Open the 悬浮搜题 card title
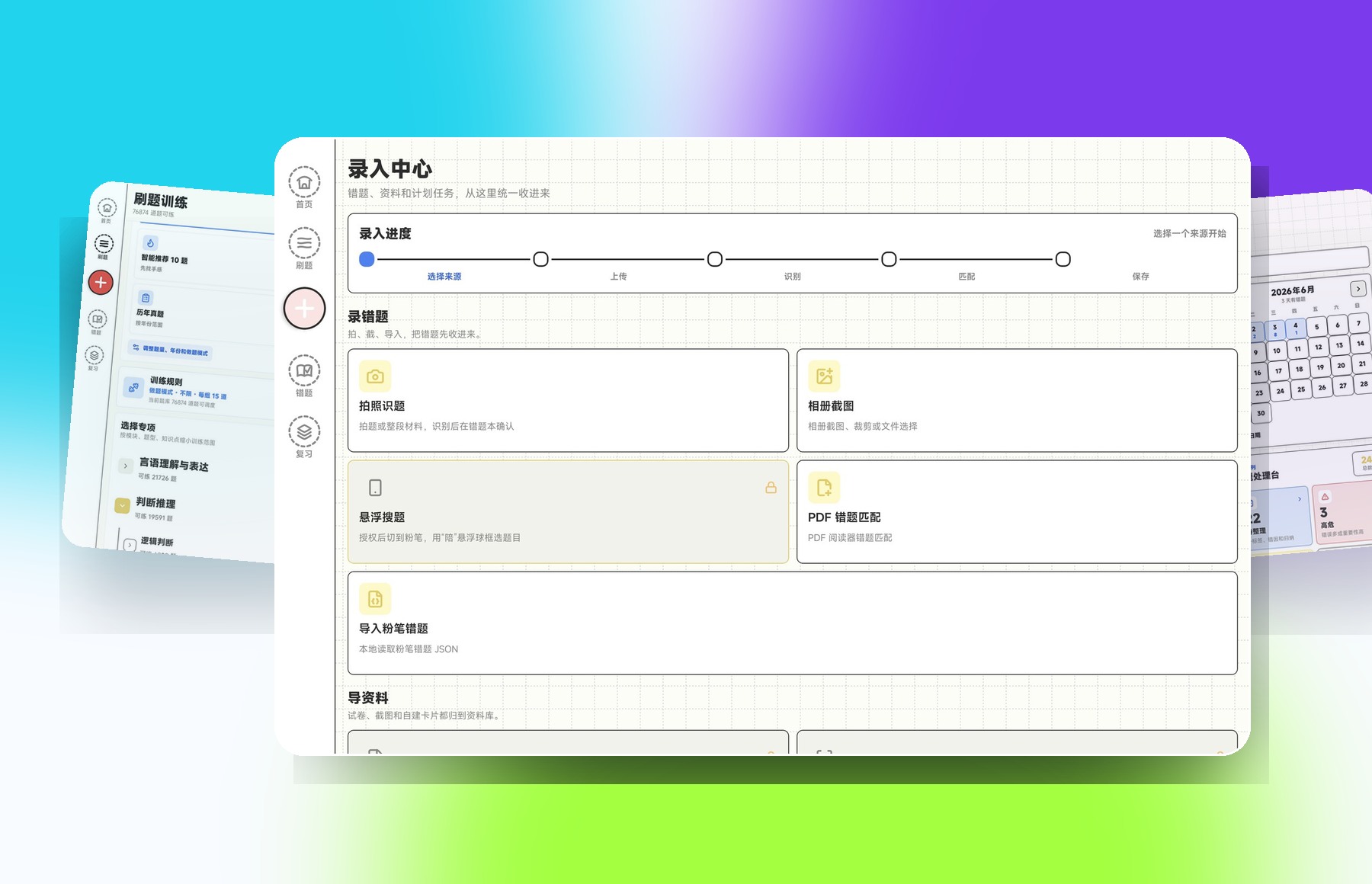Viewport: 1372px width, 884px height. pos(382,517)
